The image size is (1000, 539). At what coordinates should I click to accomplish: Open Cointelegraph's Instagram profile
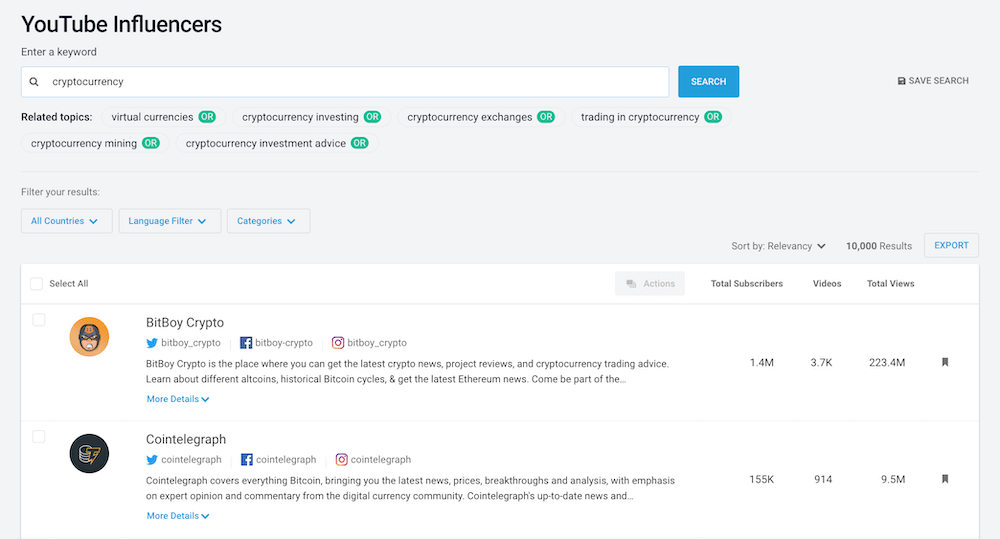click(373, 459)
